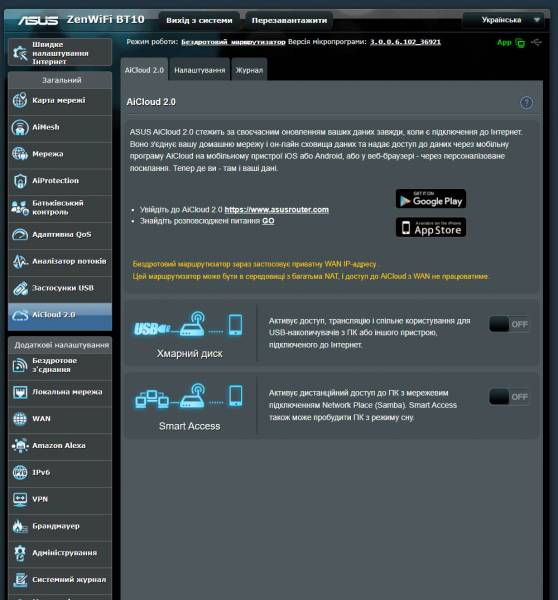Click the VPN monitor icon

(20, 499)
